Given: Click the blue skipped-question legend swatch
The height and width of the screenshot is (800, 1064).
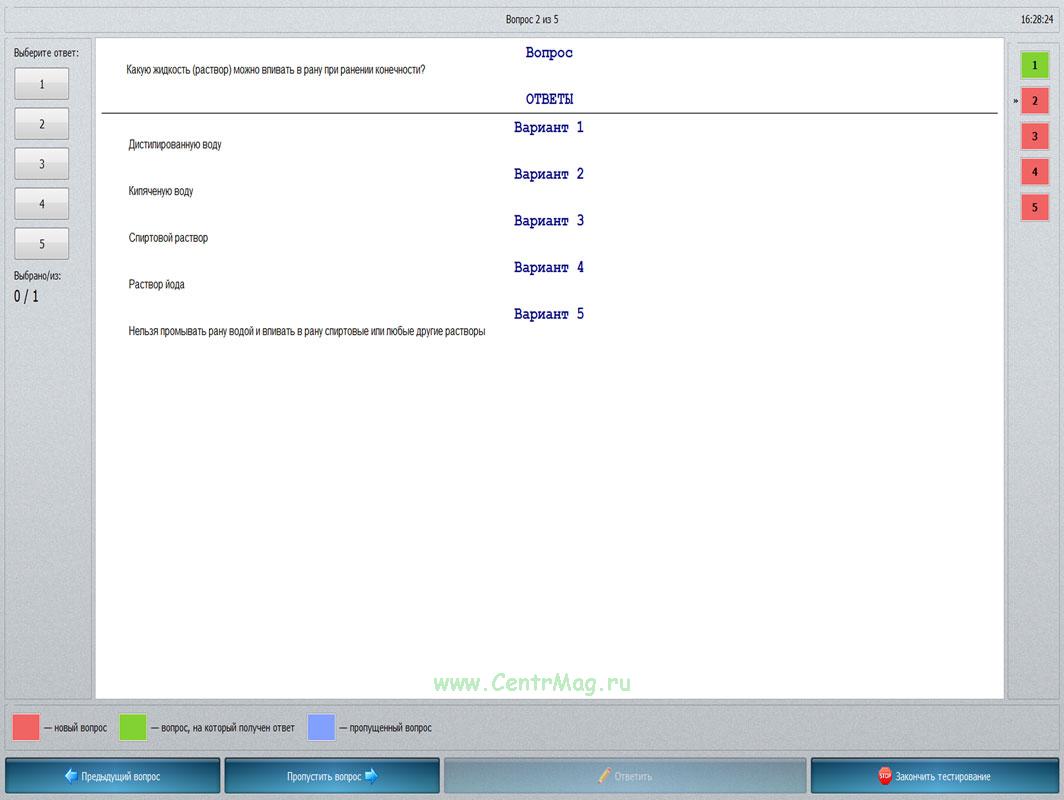Looking at the screenshot, I should [x=321, y=727].
